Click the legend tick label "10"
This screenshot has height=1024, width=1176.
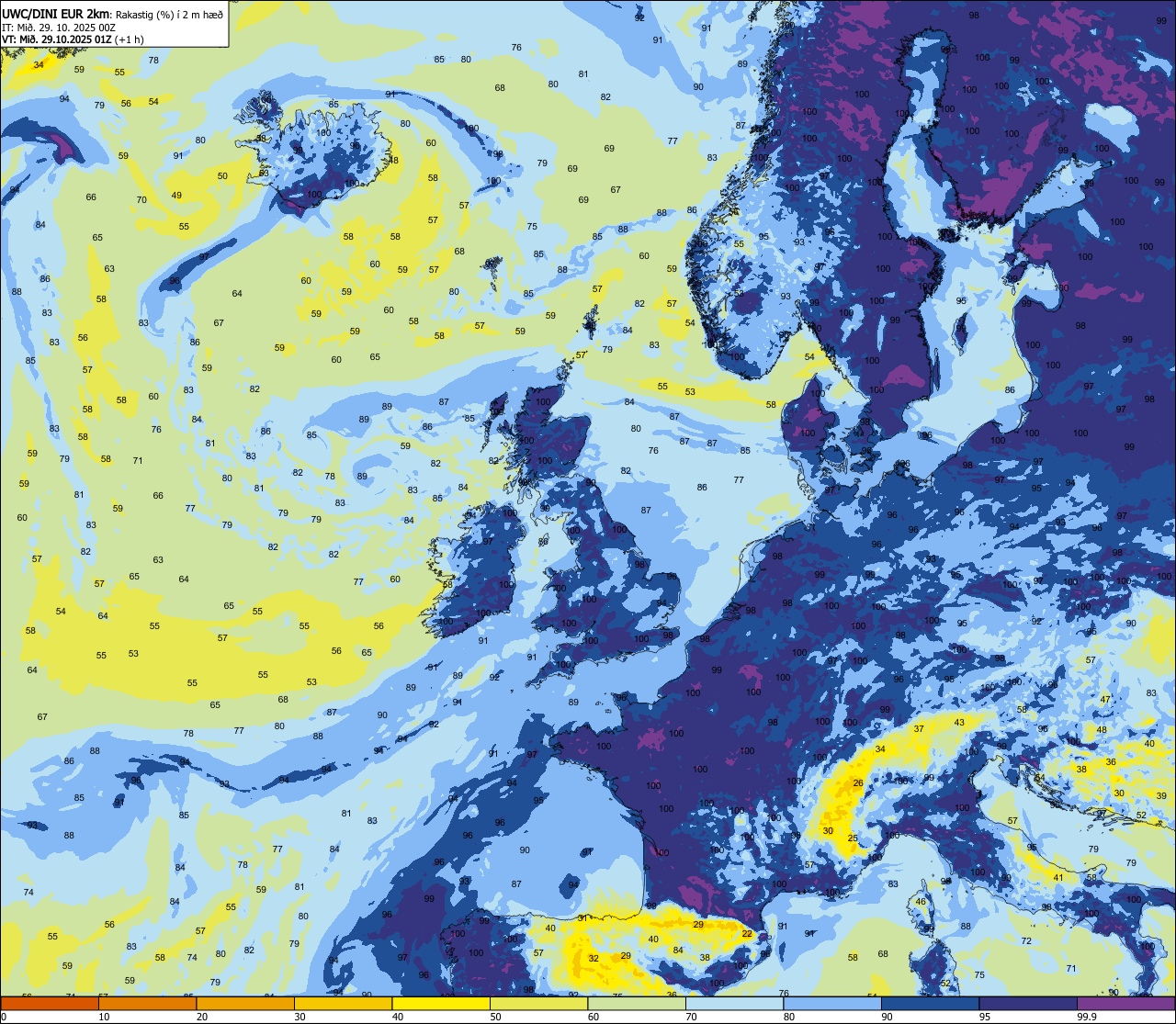pos(104,1017)
